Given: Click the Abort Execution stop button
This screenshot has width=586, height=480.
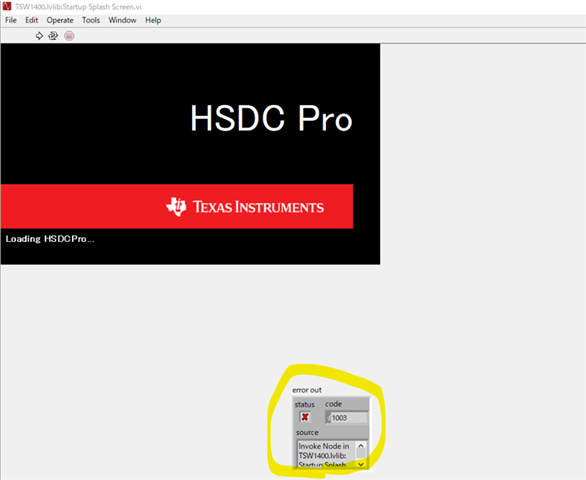Looking at the screenshot, I should point(69,36).
